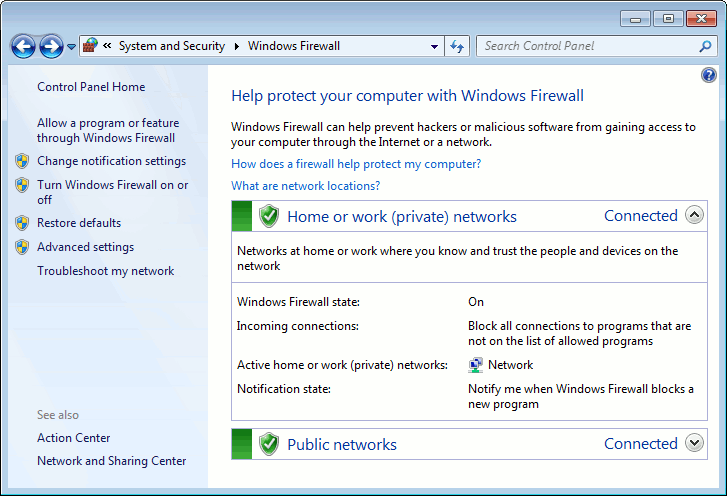
Task: Open Restore defaults link
Action: pyautogui.click(x=79, y=223)
